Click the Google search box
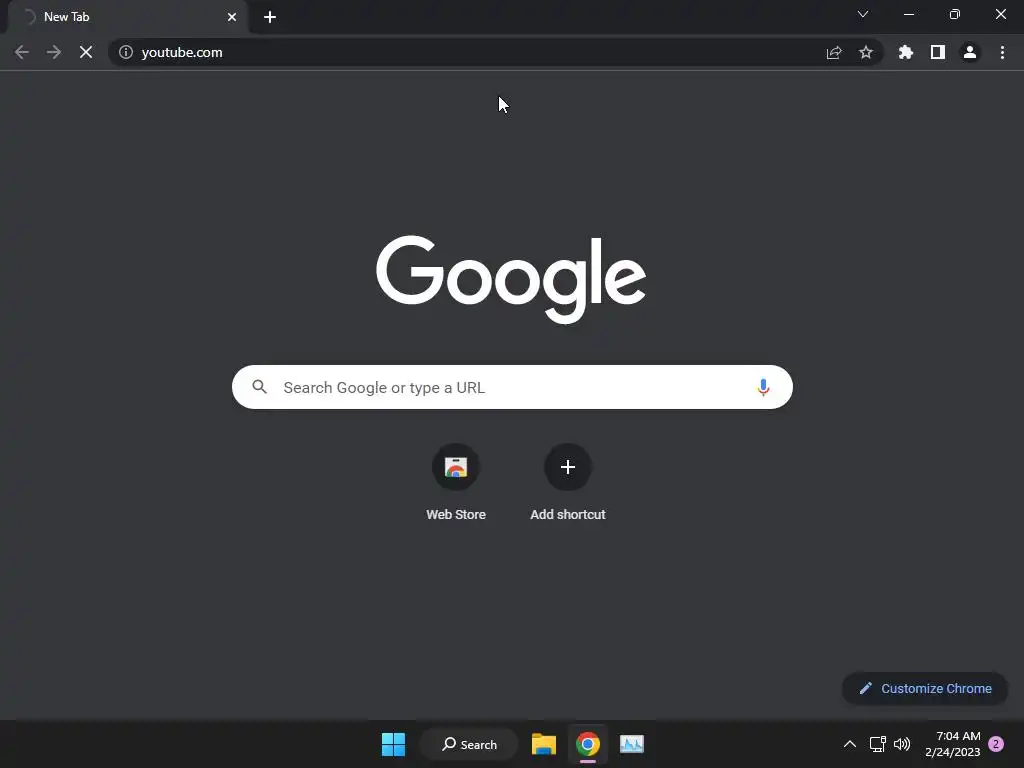 512,387
